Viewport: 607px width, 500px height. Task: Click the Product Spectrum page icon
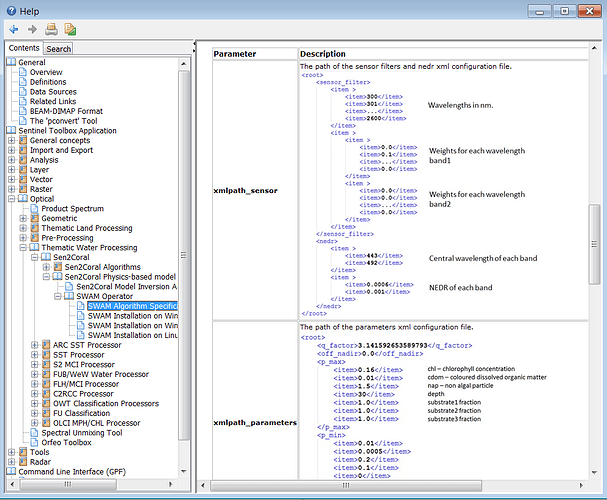click(x=34, y=209)
